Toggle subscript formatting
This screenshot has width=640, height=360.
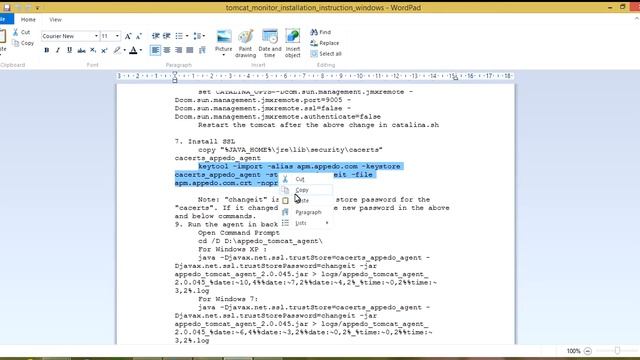[93, 50]
